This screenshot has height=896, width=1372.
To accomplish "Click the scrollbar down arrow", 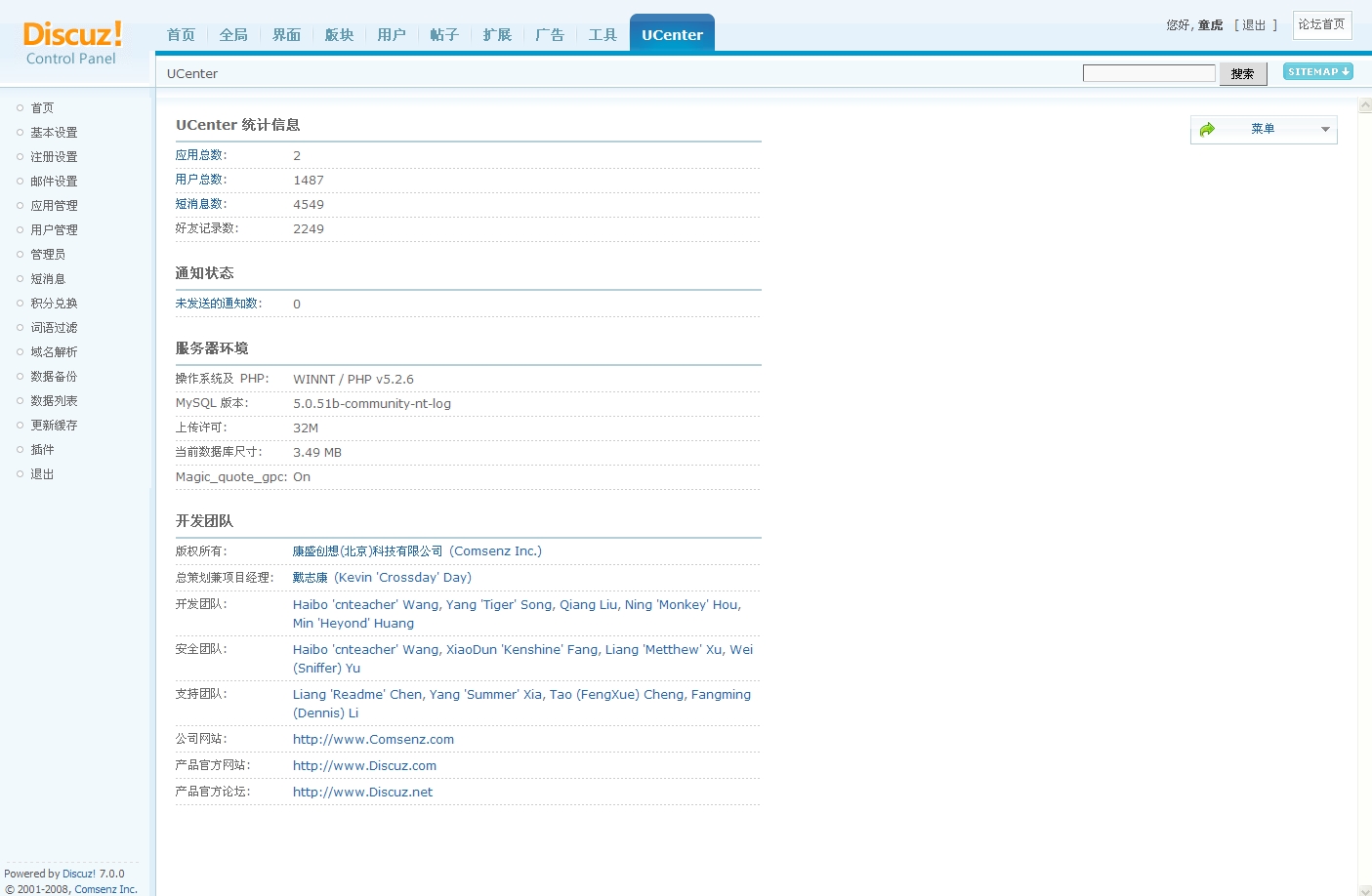I will (x=1365, y=890).
